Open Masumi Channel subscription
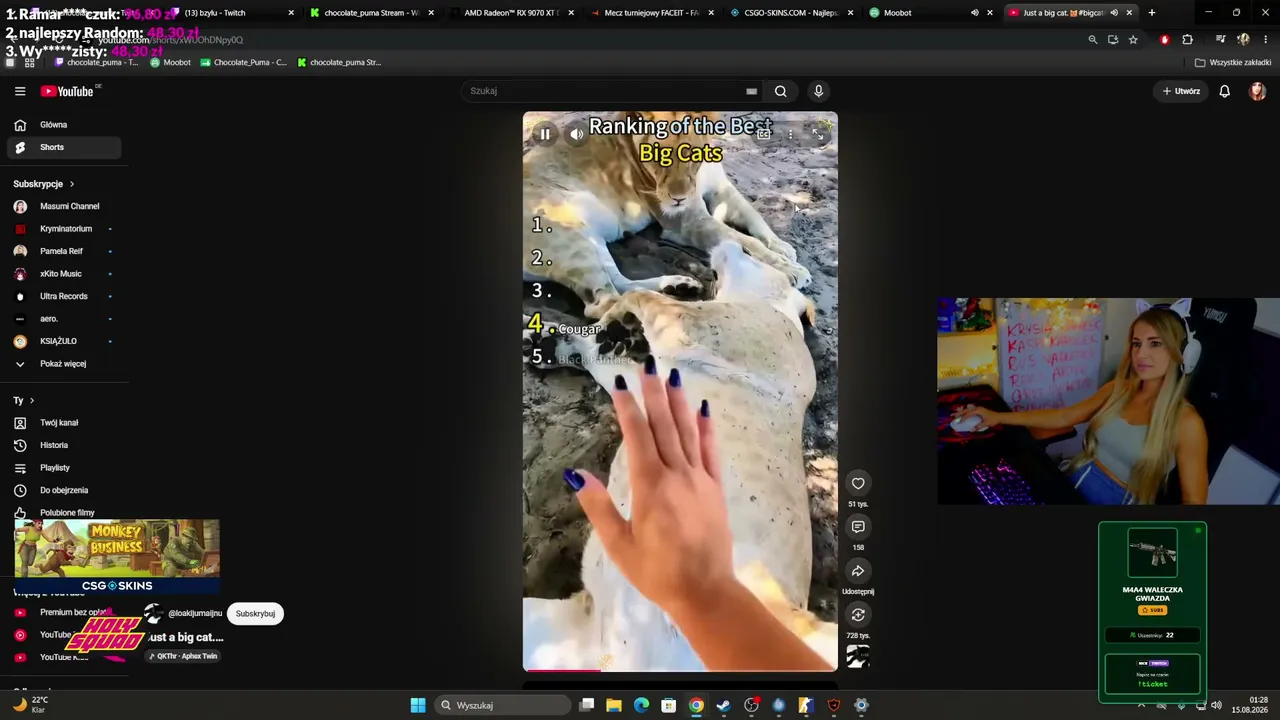The height and width of the screenshot is (720, 1280). [x=65, y=206]
